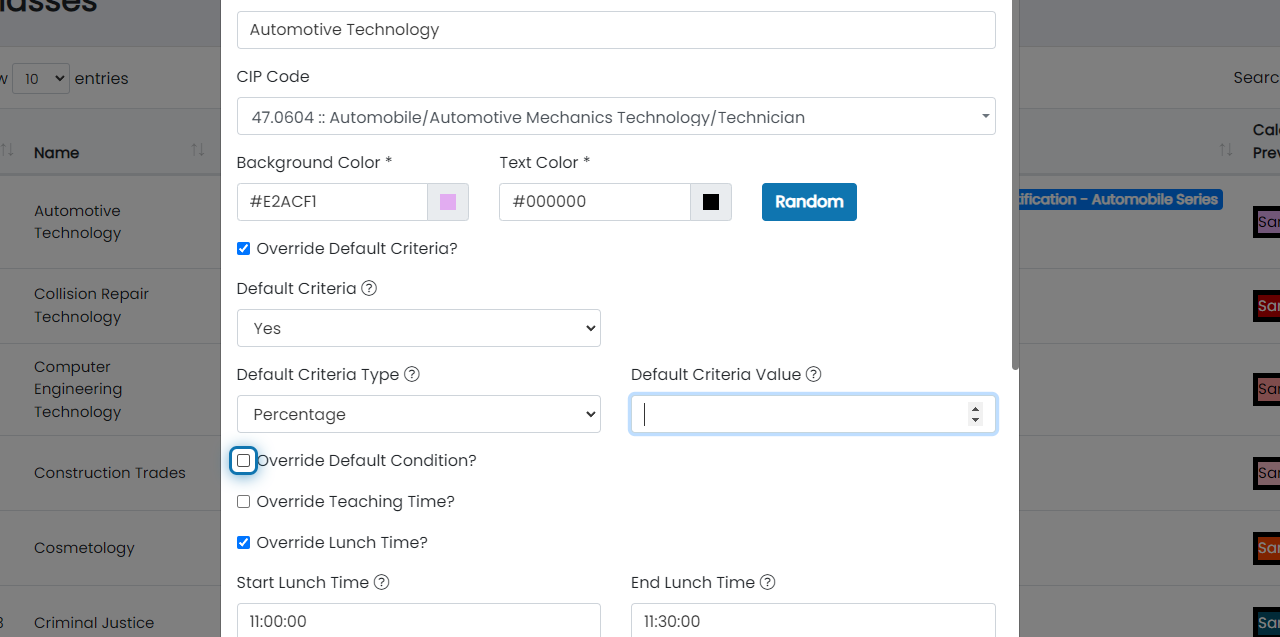The width and height of the screenshot is (1280, 637).
Task: Uncheck Override Default Criteria checkbox
Action: [x=243, y=248]
